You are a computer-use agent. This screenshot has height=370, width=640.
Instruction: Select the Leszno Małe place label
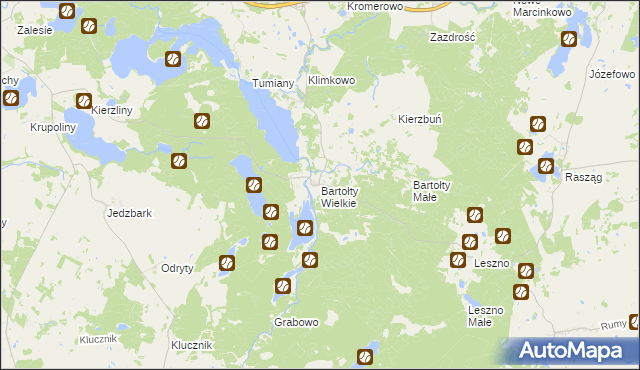[x=485, y=316]
